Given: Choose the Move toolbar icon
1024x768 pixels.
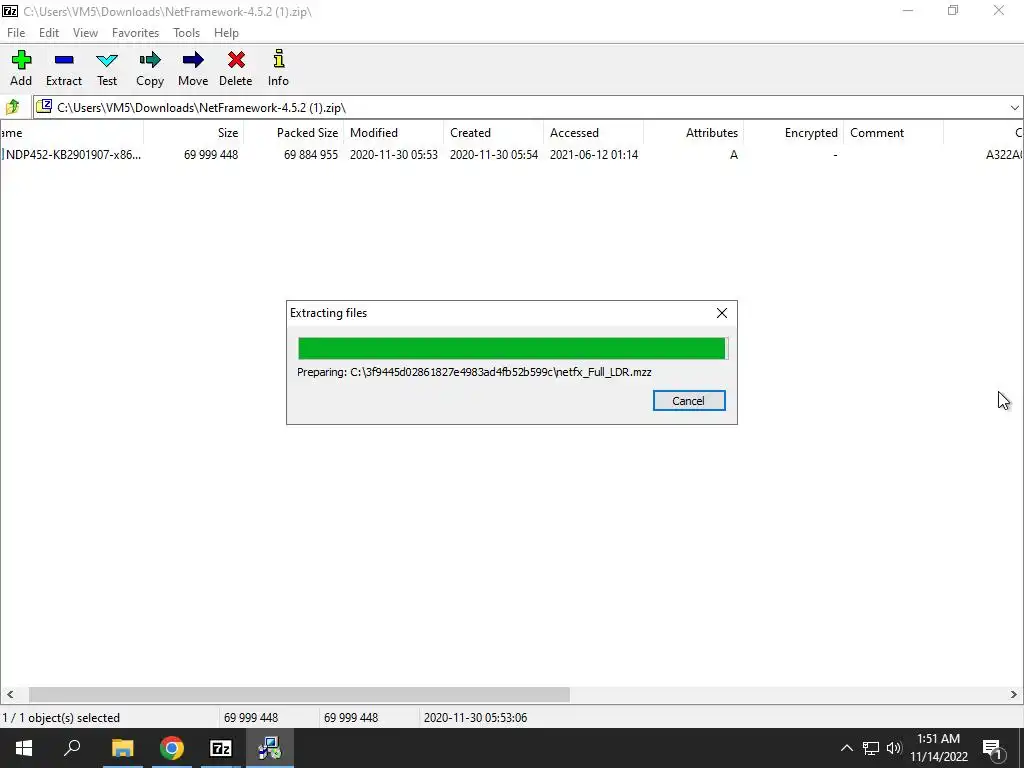Looking at the screenshot, I should [x=193, y=68].
